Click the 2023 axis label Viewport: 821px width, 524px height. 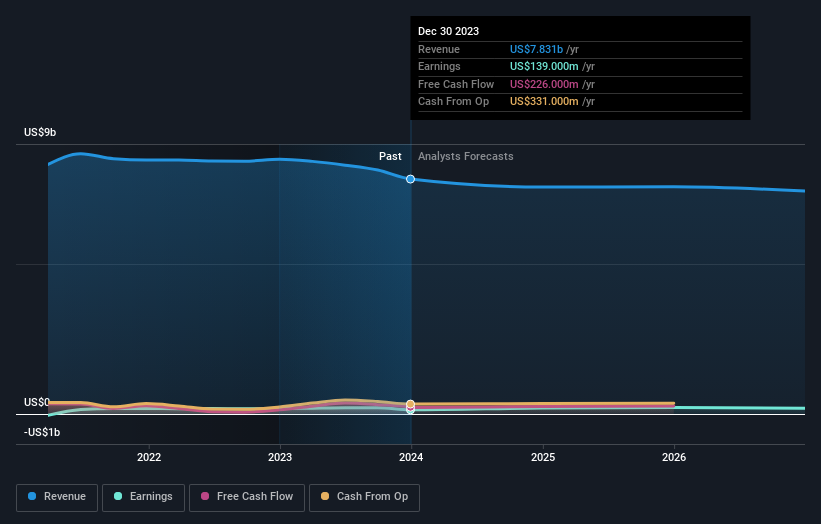point(280,457)
